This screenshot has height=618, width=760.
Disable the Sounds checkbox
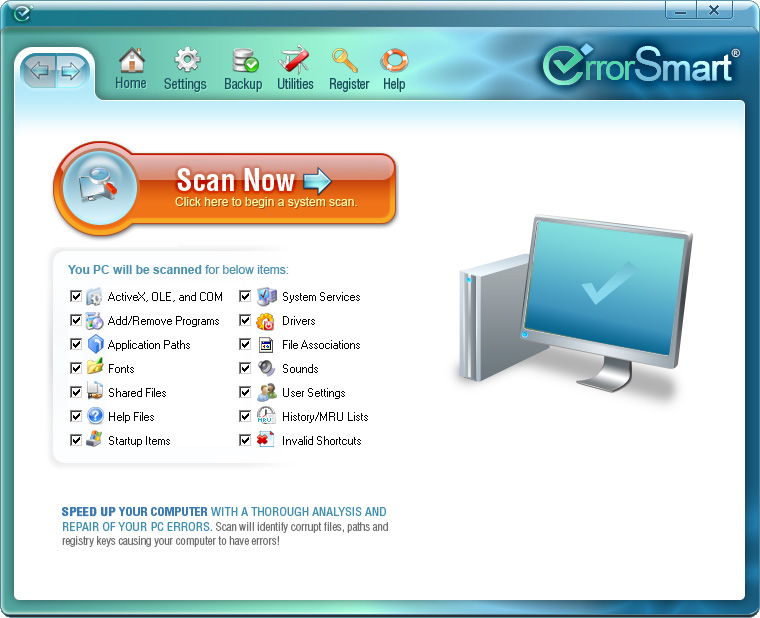pyautogui.click(x=245, y=368)
